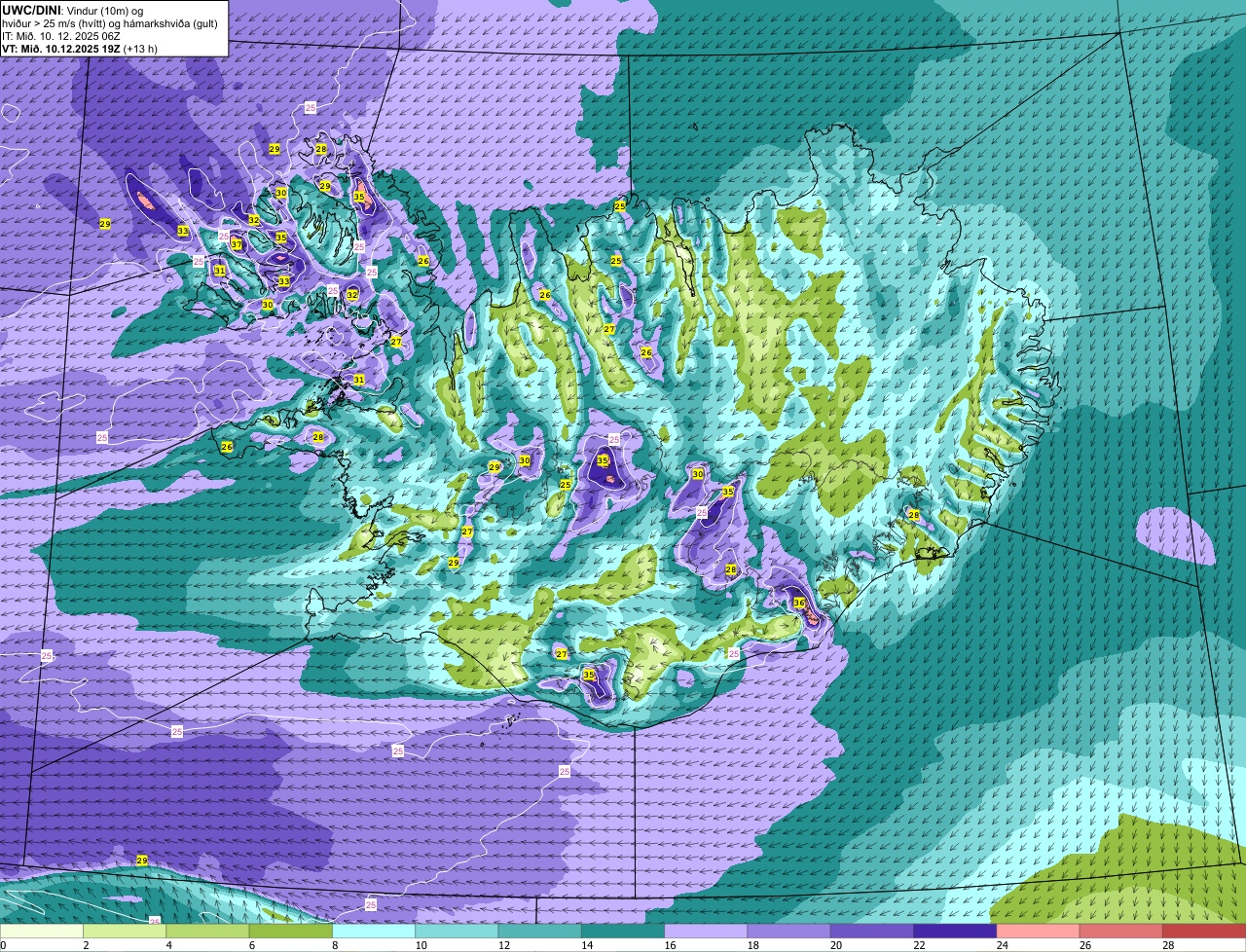Click the teal 12–14 m/s legend swatch

(x=540, y=932)
